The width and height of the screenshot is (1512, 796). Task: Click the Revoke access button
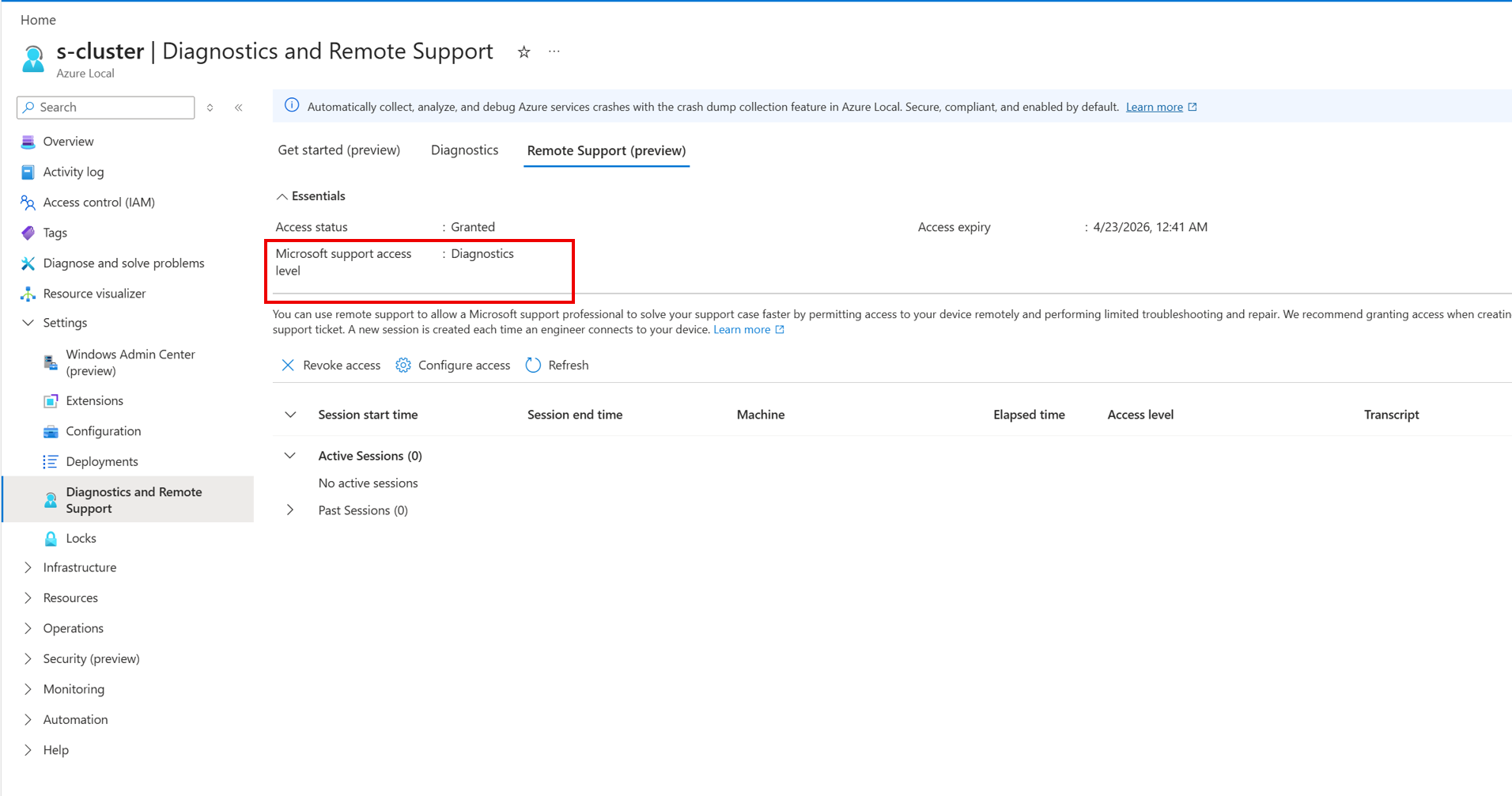331,365
